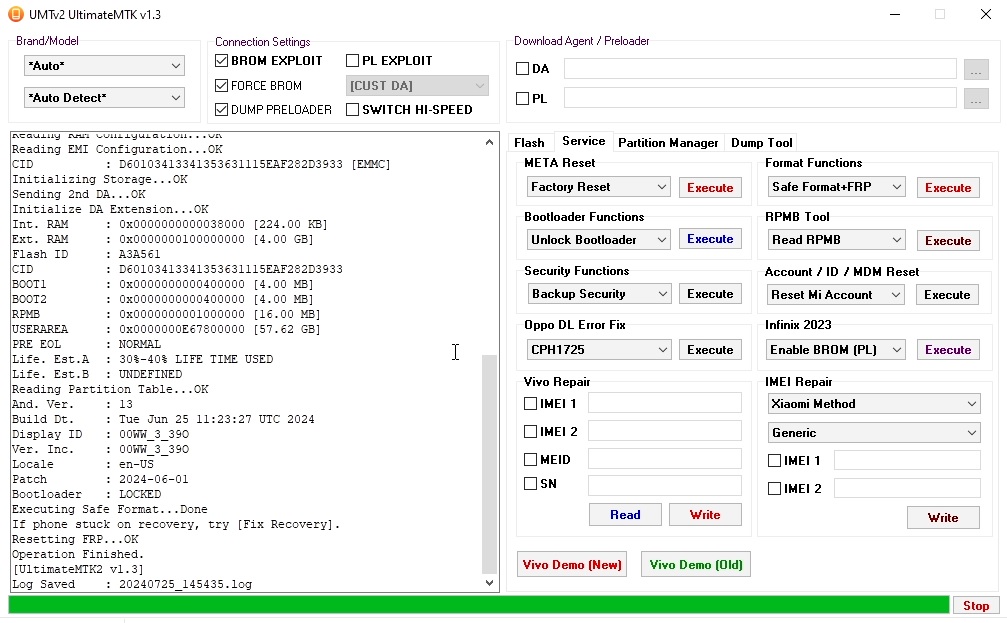This screenshot has height=623, width=1007.
Task: Click the IMEI Repair Write button
Action: pyautogui.click(x=943, y=517)
